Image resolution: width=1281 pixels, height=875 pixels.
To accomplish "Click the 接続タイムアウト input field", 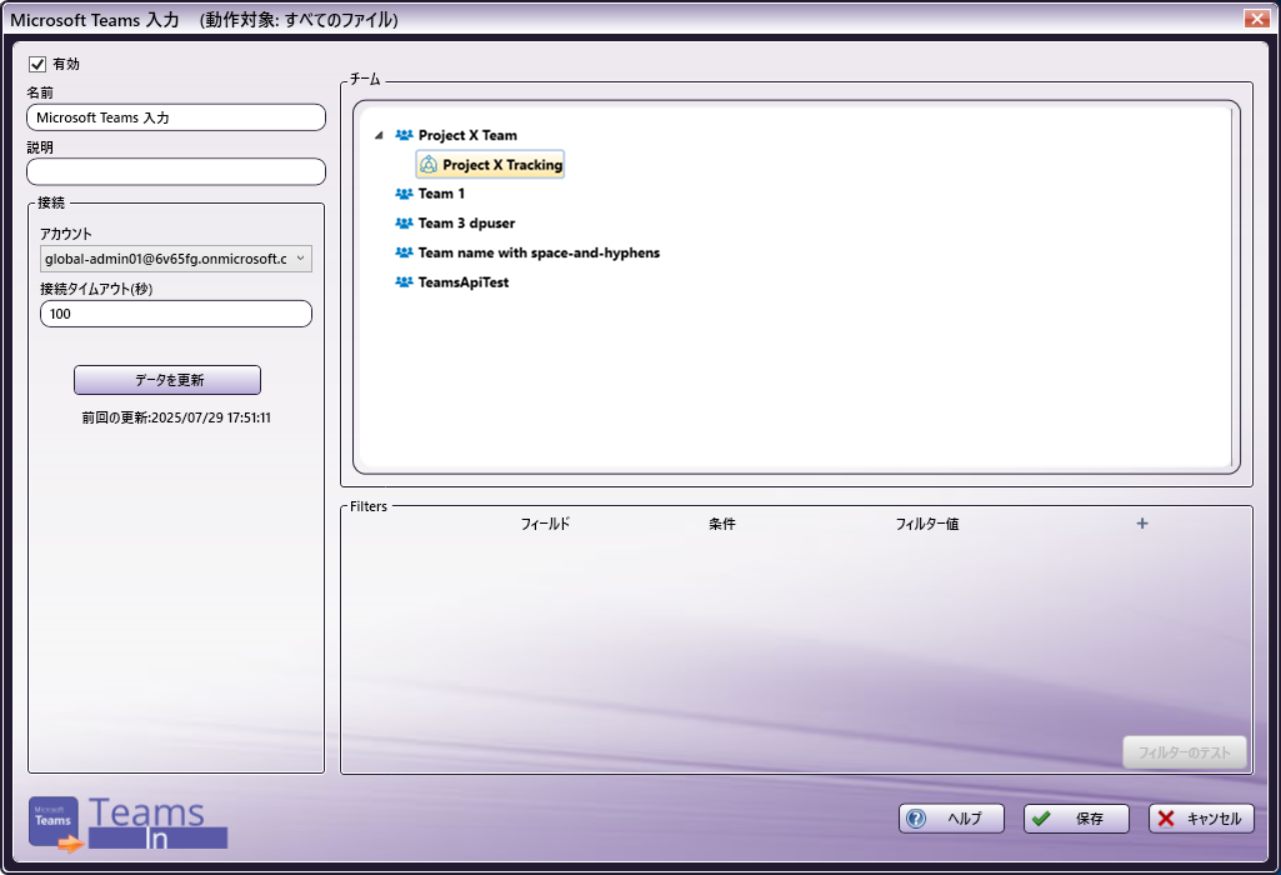I will pyautogui.click(x=176, y=314).
